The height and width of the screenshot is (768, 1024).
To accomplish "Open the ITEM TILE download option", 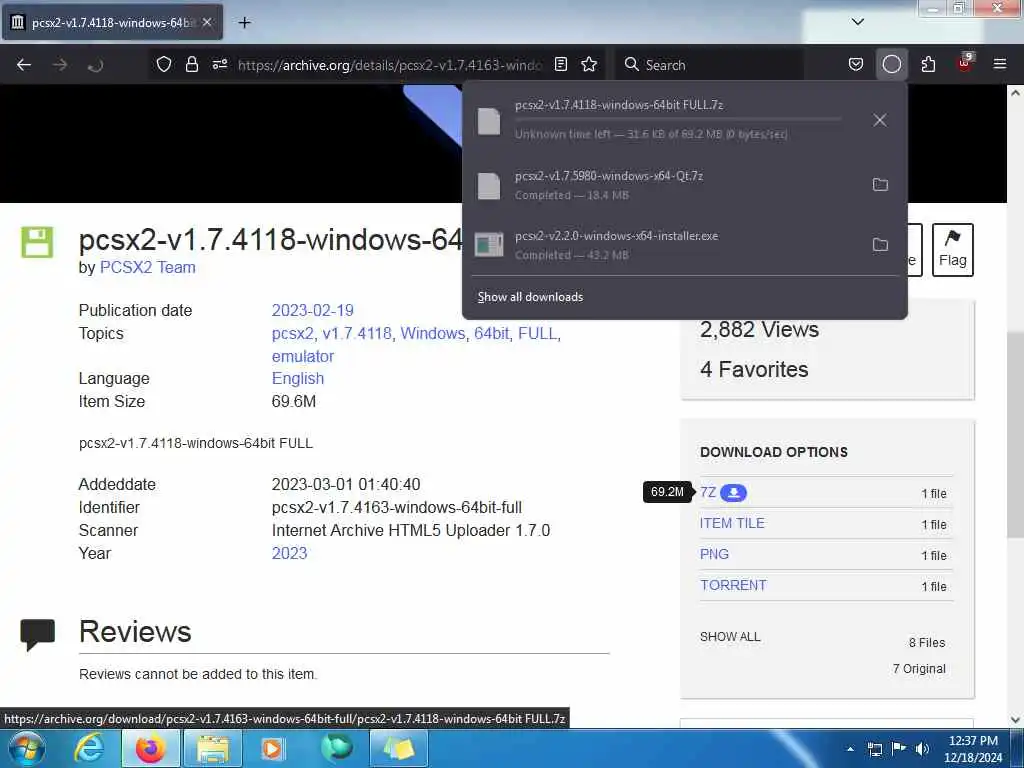I will pos(732,523).
